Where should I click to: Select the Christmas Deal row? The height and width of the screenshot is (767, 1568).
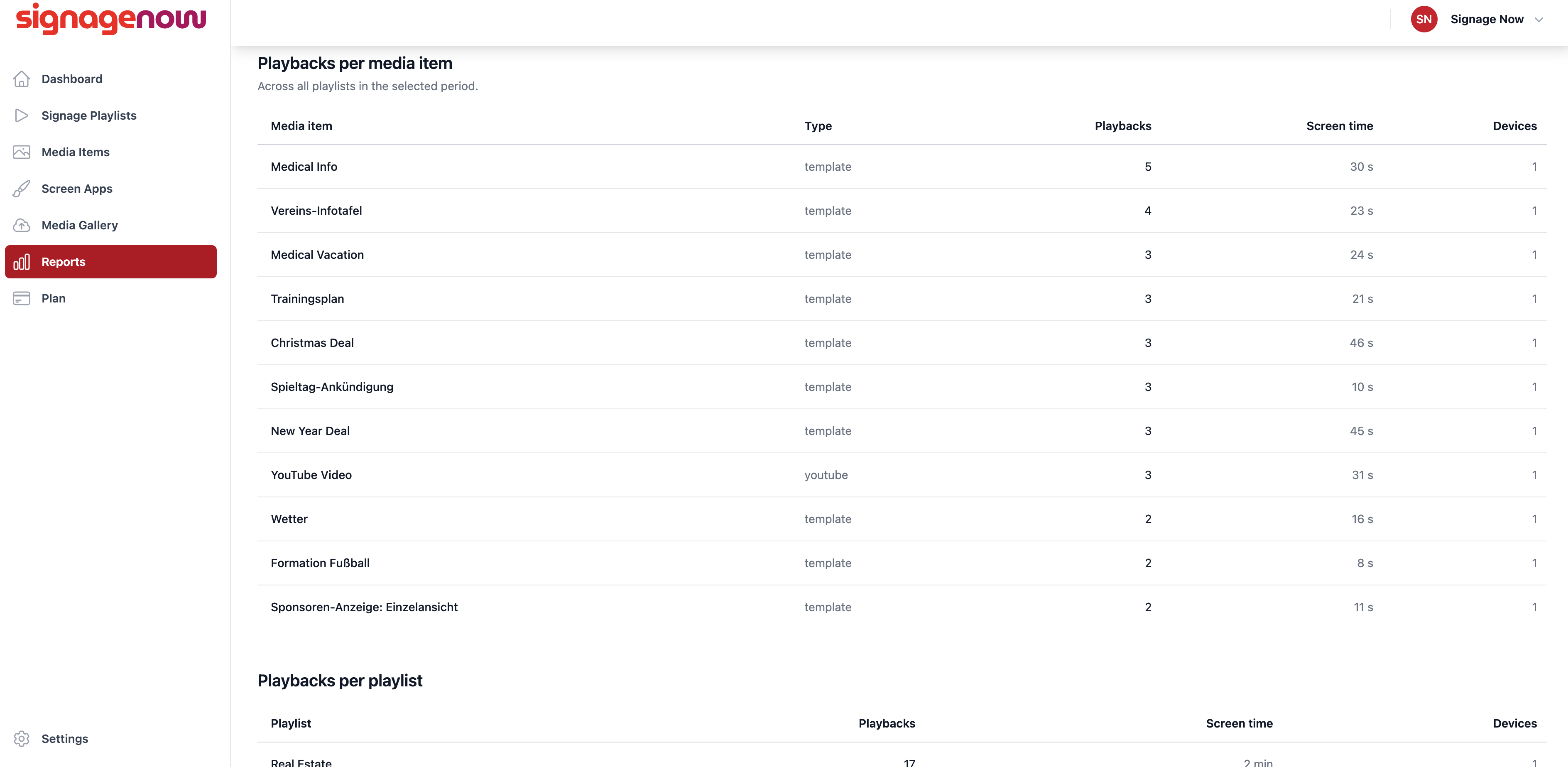coord(902,343)
